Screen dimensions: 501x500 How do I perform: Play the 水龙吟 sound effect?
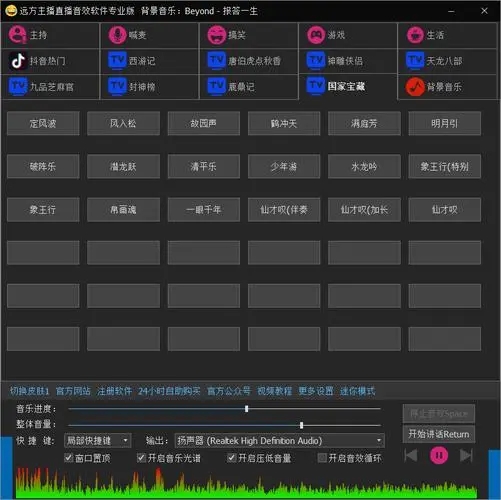364,166
